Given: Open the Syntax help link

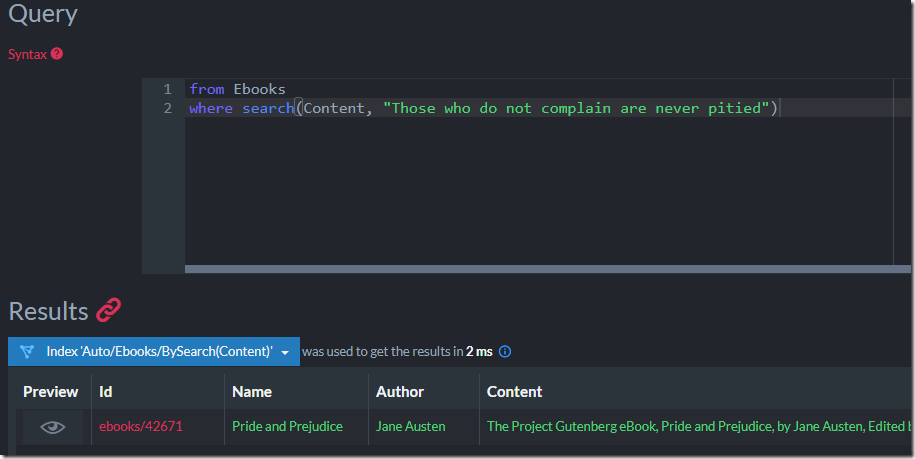Looking at the screenshot, I should (27, 54).
